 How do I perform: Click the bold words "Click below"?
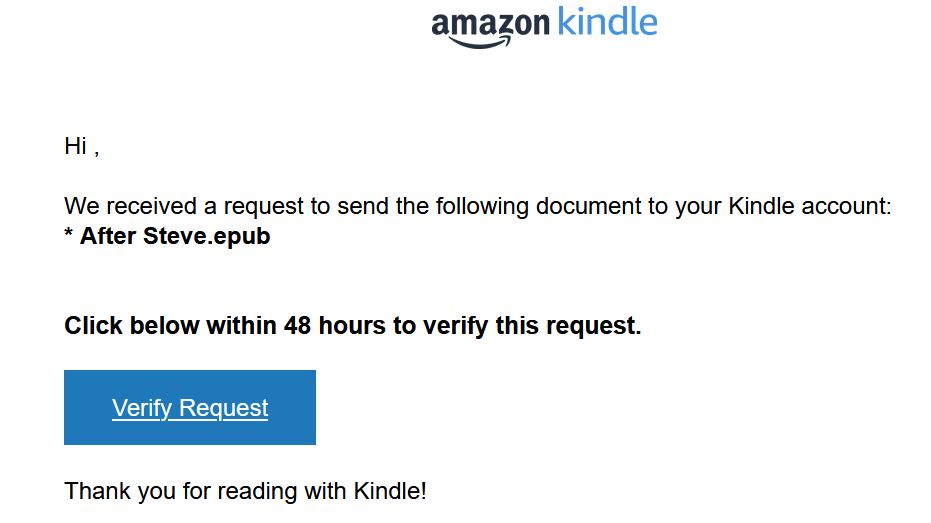click(132, 326)
